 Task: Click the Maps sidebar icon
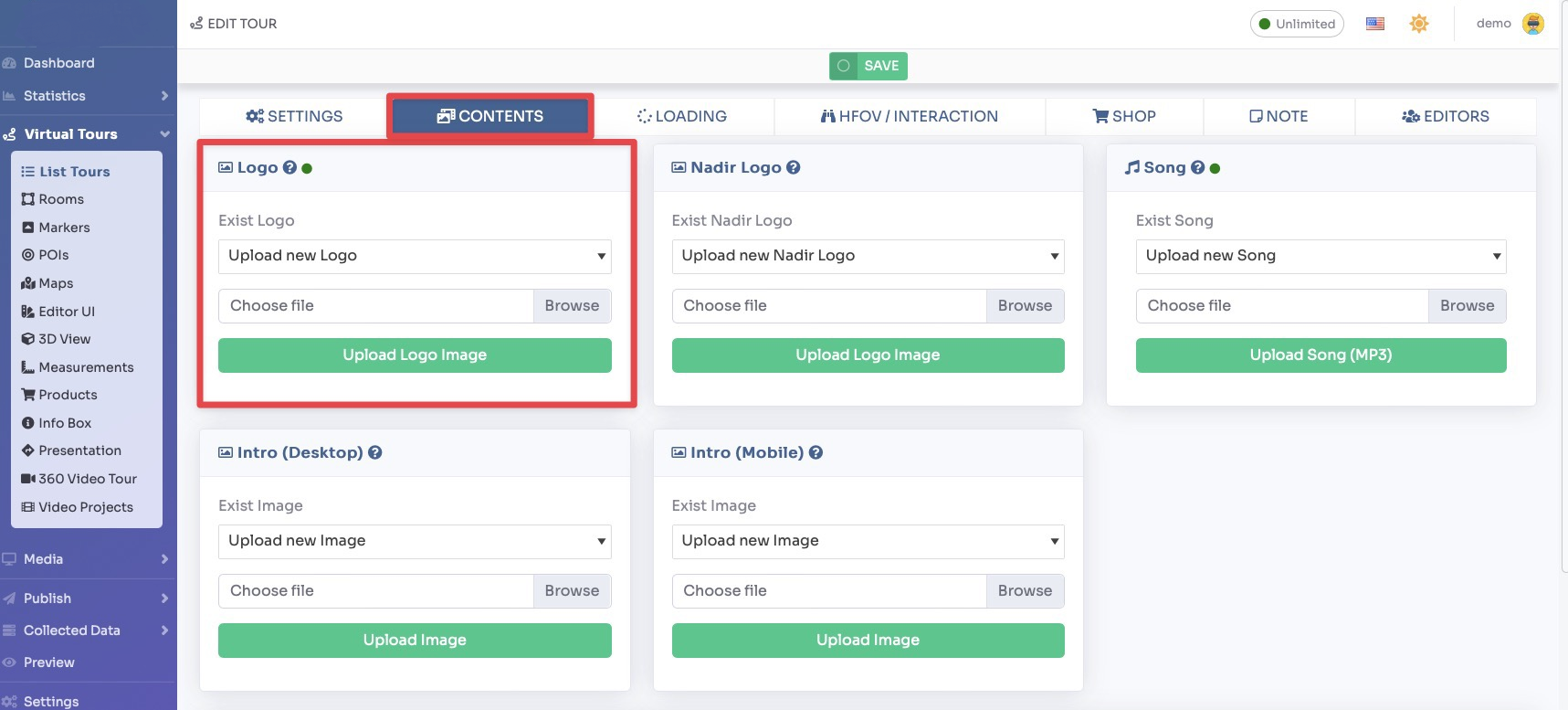(x=28, y=283)
